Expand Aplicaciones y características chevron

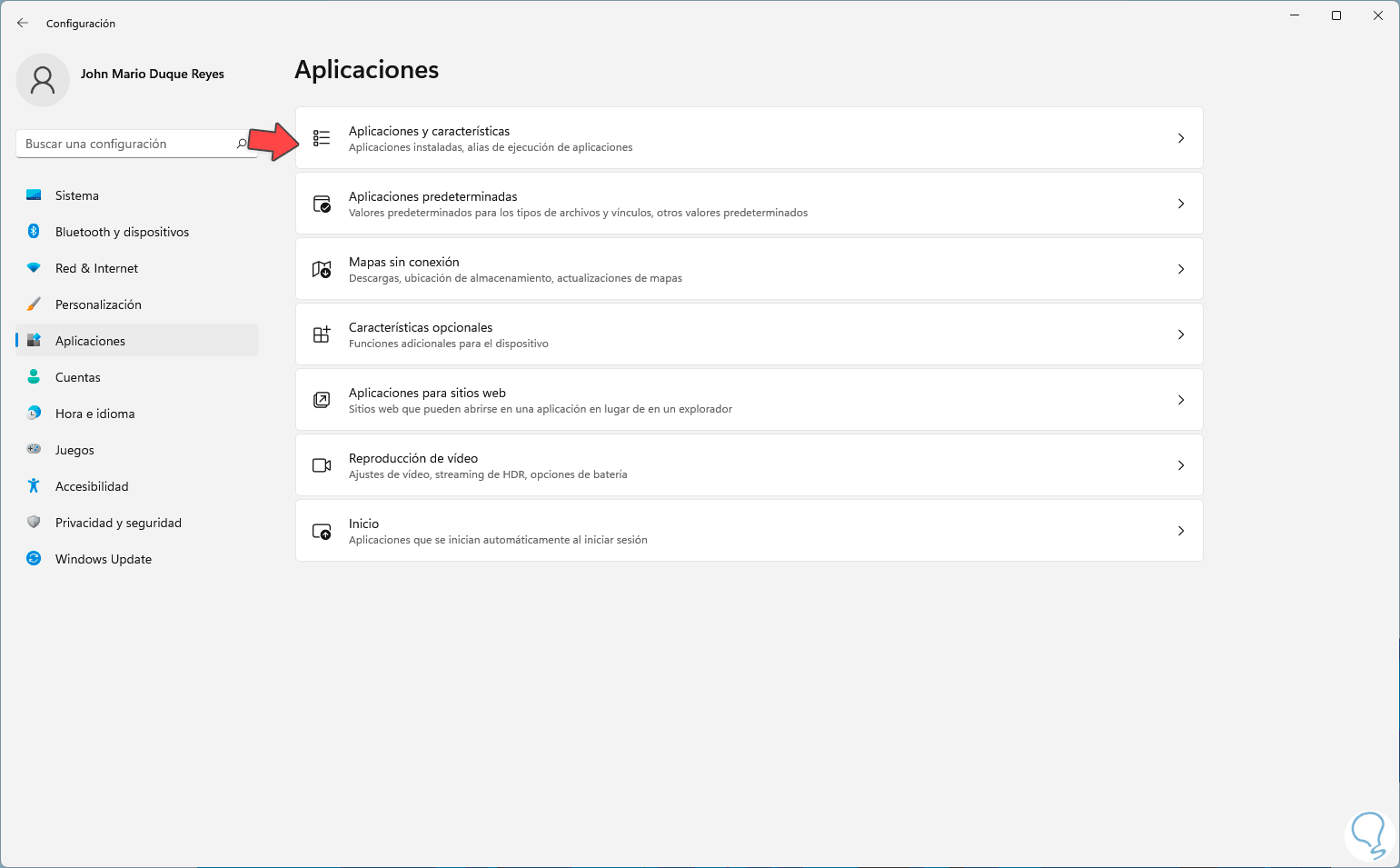[1180, 138]
